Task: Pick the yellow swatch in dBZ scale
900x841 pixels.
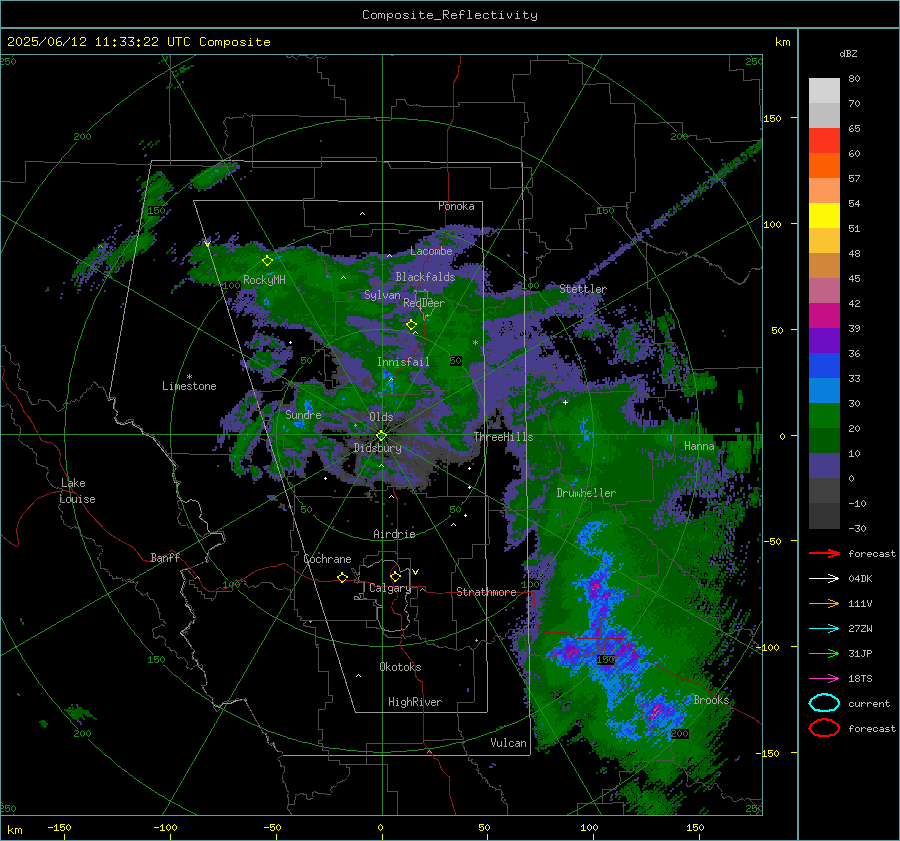Action: coord(824,216)
